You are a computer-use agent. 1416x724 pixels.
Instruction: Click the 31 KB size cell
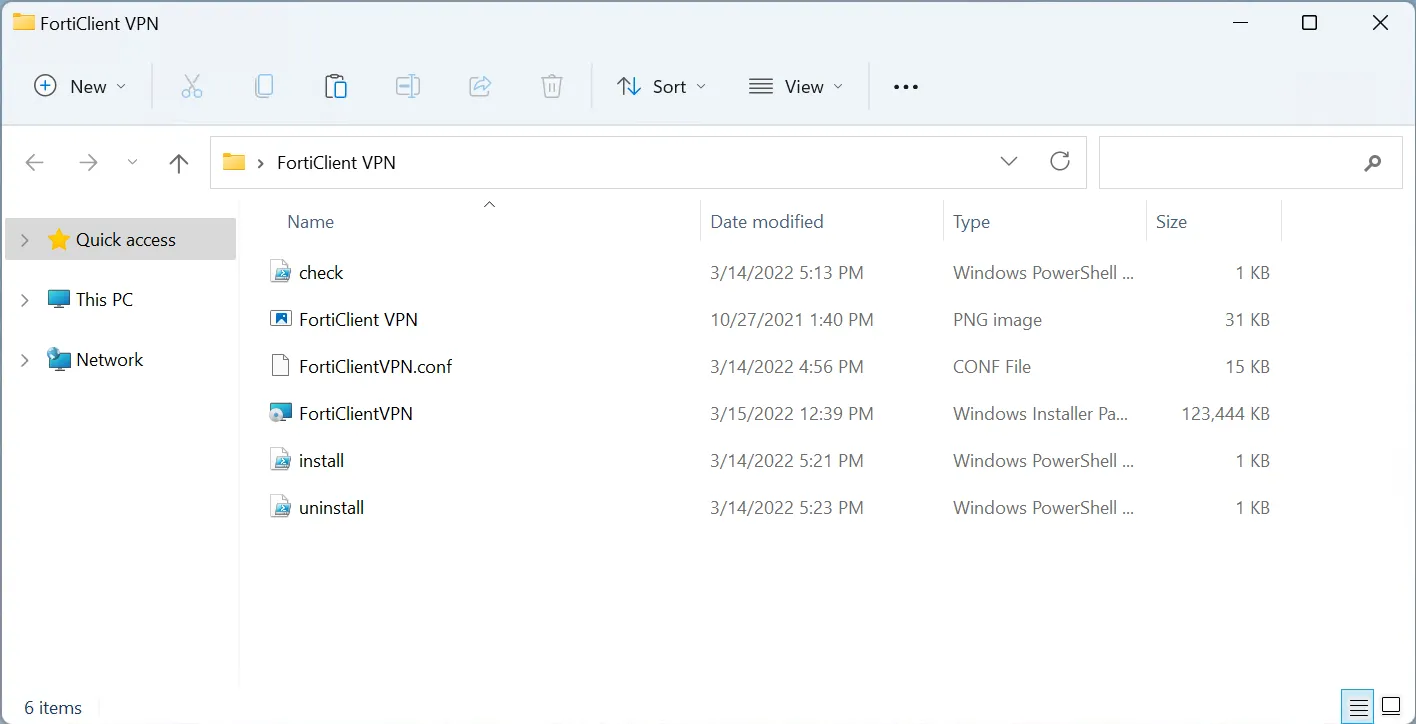click(1247, 319)
